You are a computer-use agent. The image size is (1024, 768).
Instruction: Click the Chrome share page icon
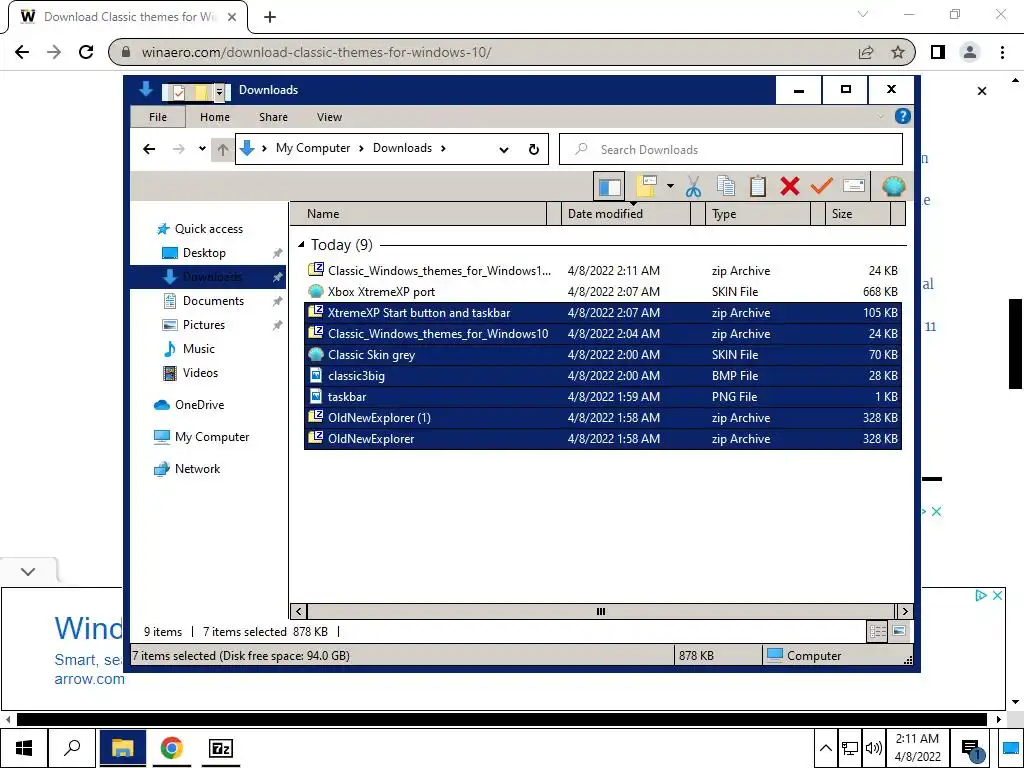pyautogui.click(x=866, y=52)
